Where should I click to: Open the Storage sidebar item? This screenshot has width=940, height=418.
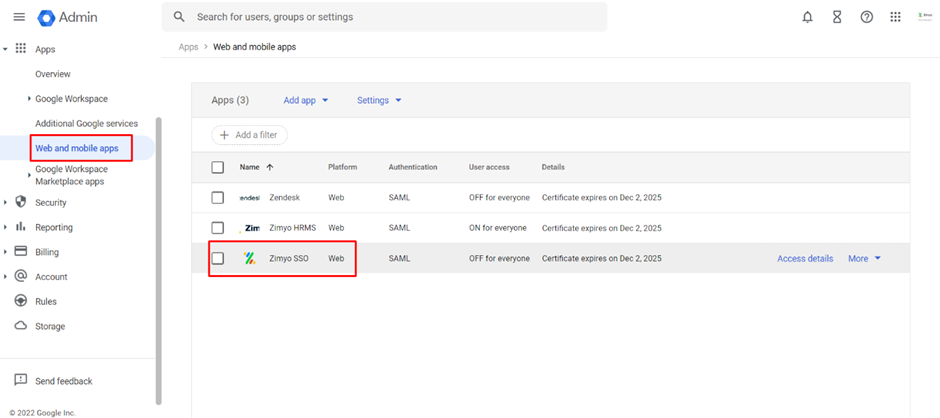[x=50, y=326]
